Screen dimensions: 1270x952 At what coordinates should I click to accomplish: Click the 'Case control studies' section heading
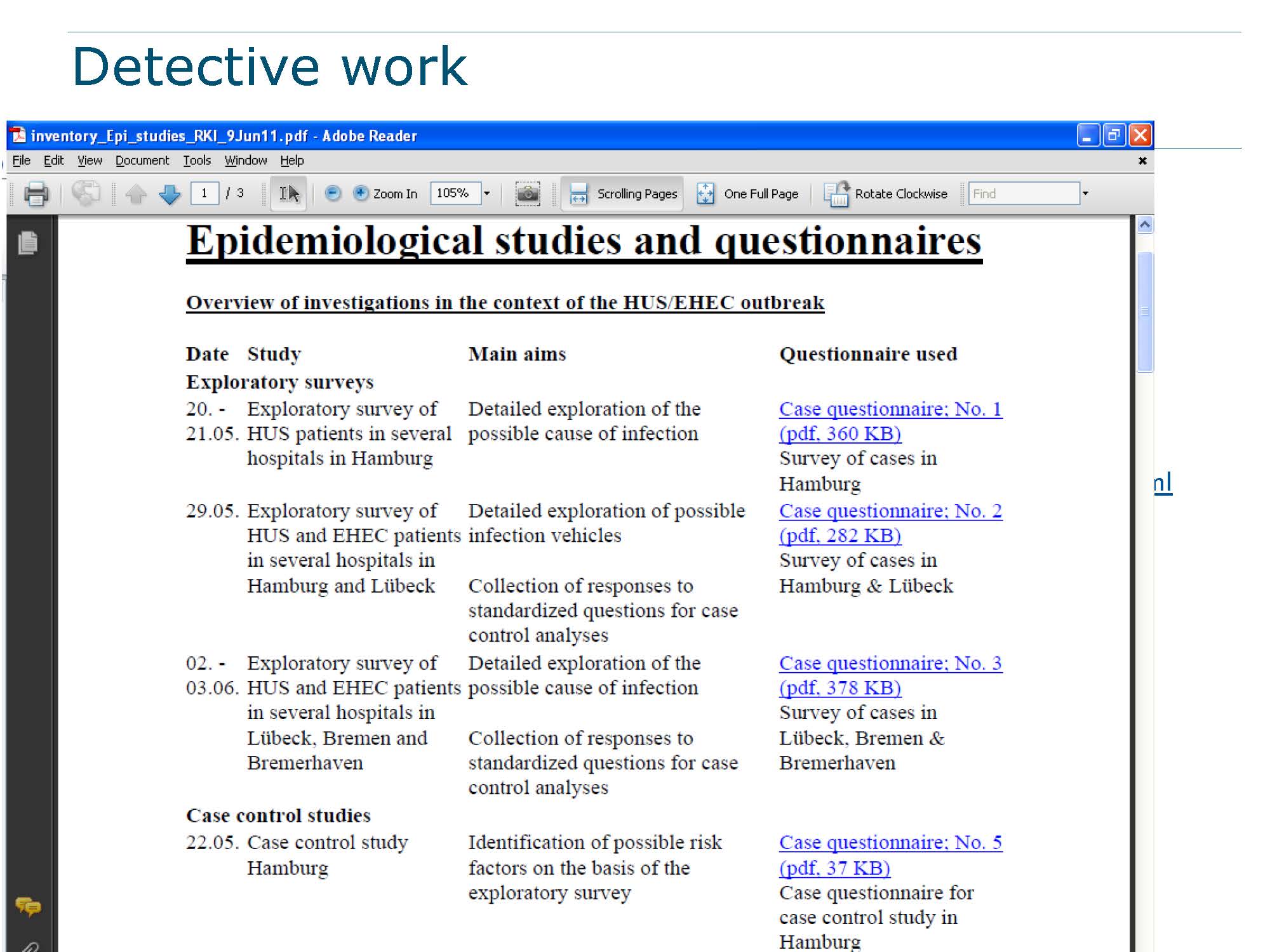pyautogui.click(x=278, y=815)
